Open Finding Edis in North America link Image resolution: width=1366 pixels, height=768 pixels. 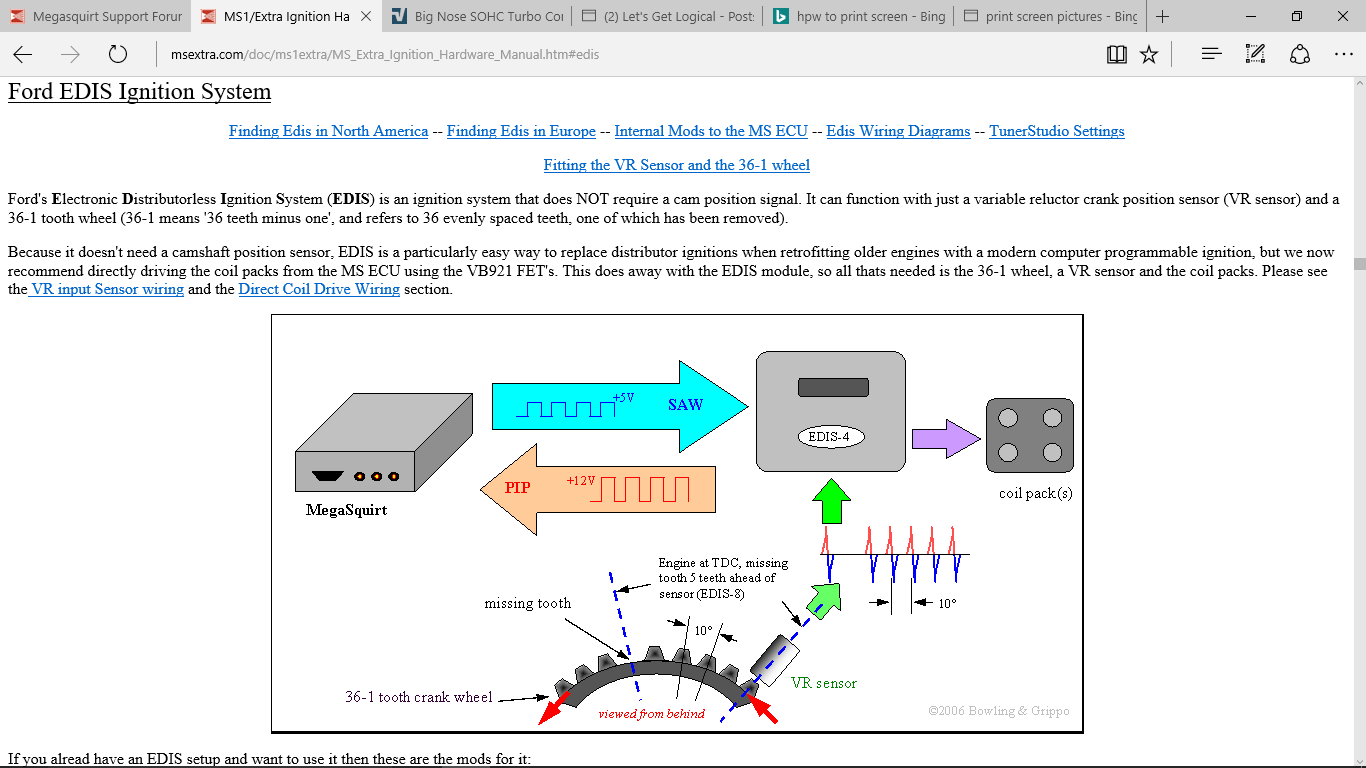tap(328, 131)
